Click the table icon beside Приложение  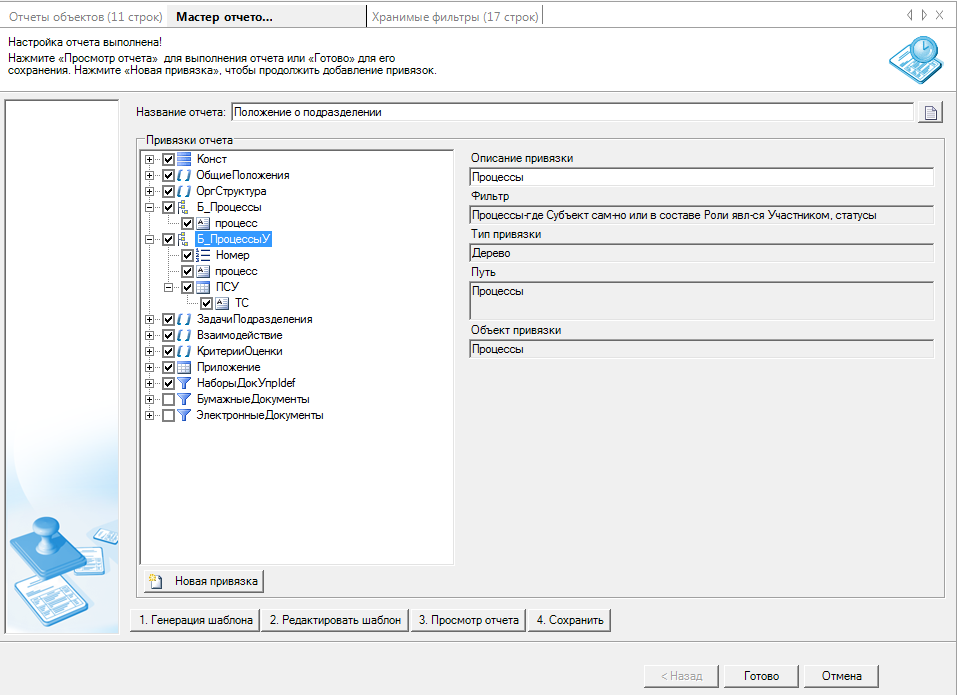coord(184,367)
